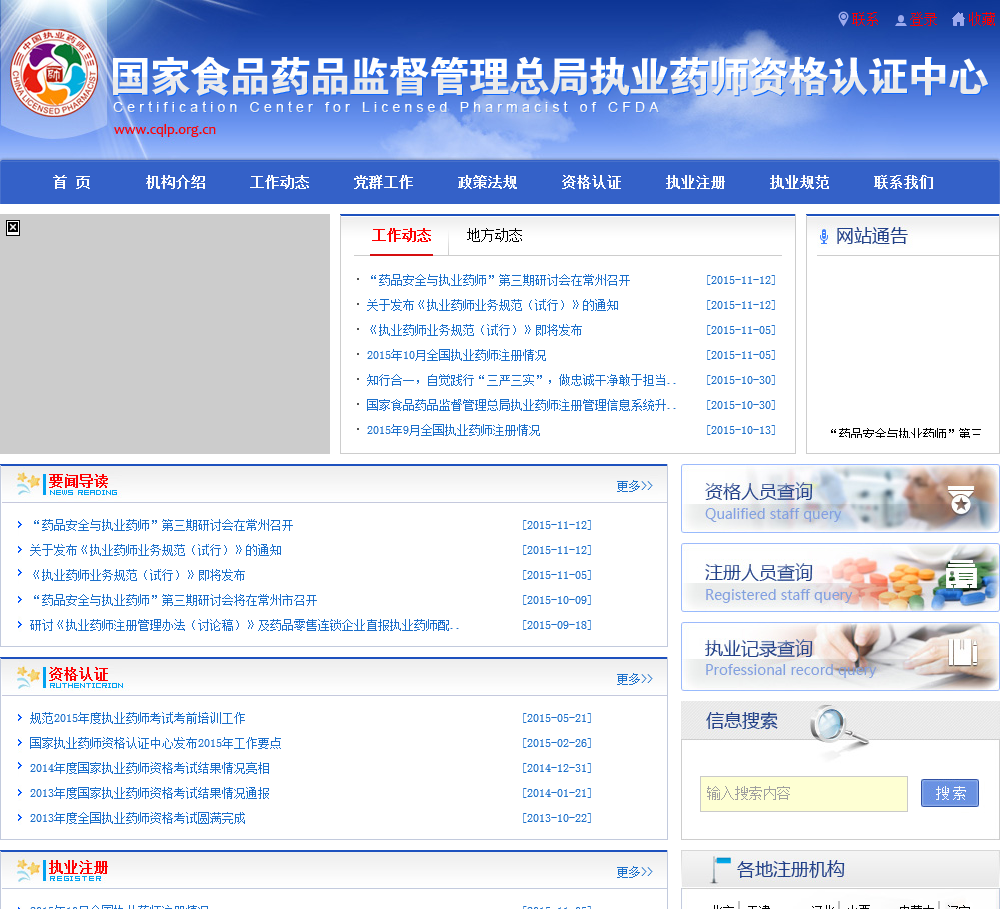Open the 执业记录查询 banner
The width and height of the screenshot is (1000, 909).
click(x=840, y=656)
